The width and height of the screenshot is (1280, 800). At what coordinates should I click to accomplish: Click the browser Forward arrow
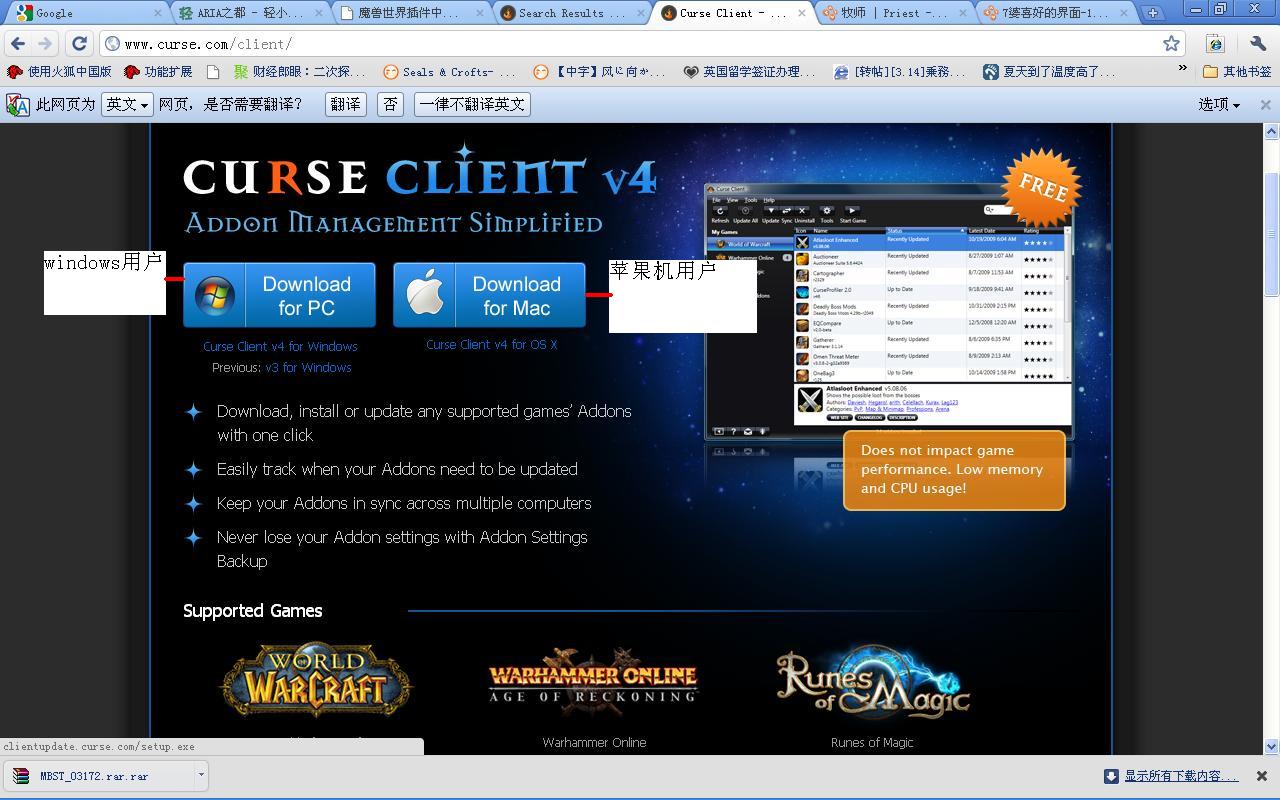(45, 44)
